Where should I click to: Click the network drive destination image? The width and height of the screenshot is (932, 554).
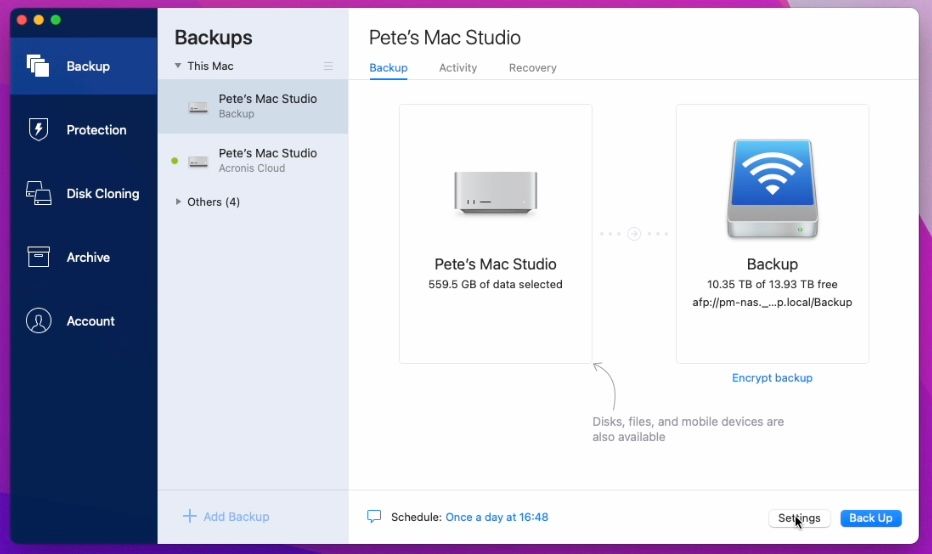772,189
